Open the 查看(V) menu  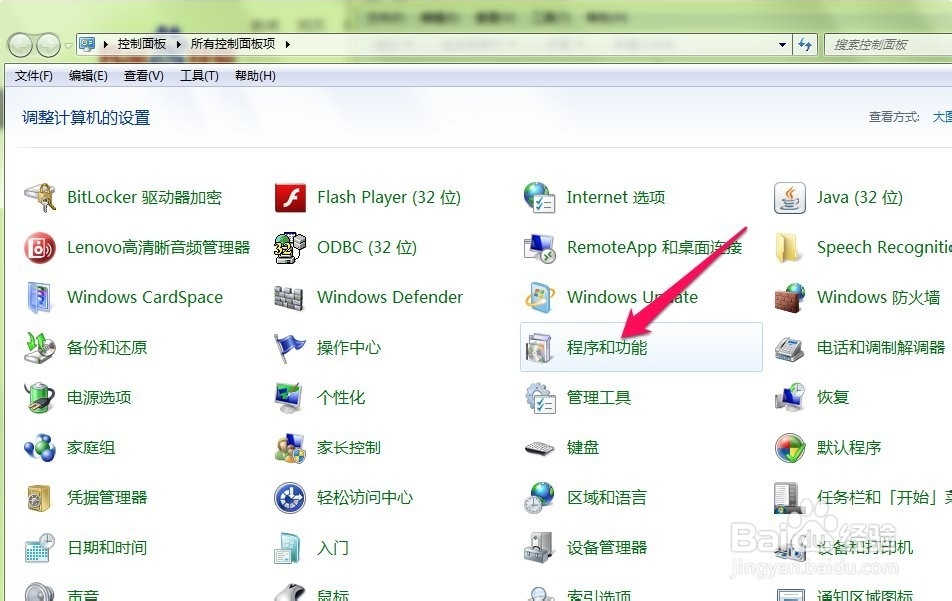(144, 76)
